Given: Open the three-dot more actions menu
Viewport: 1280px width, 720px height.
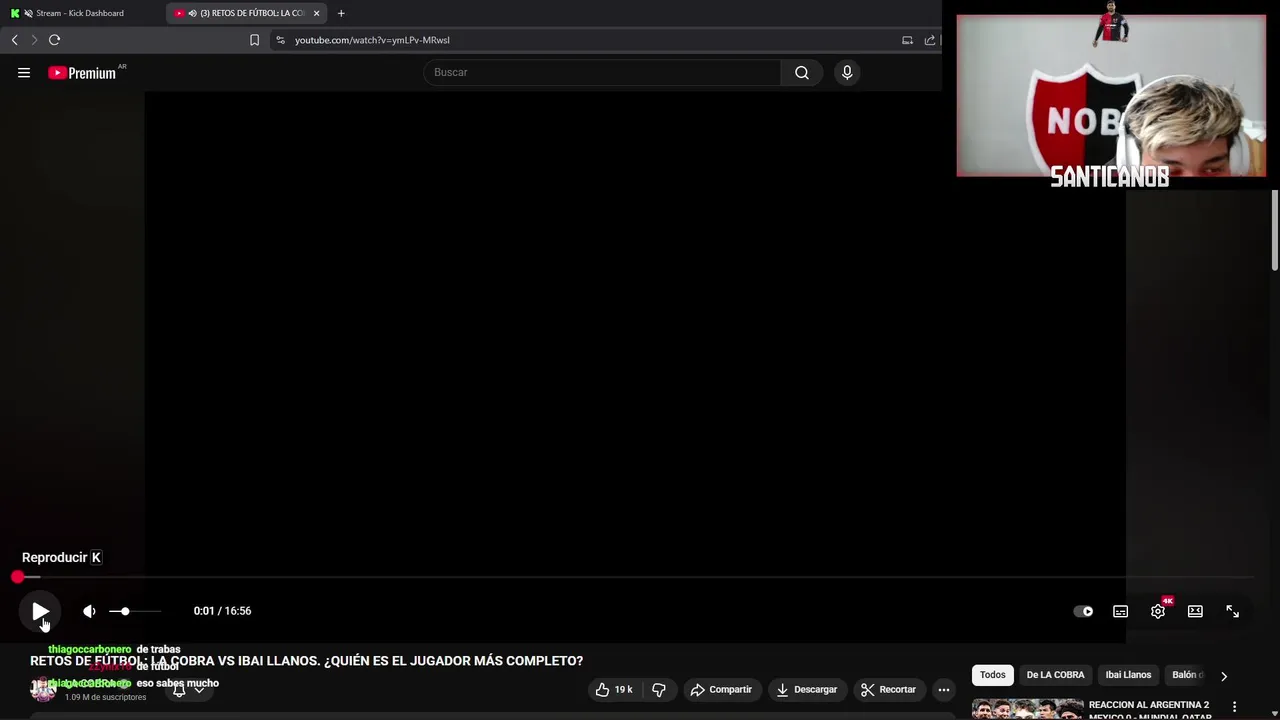Looking at the screenshot, I should tap(944, 689).
